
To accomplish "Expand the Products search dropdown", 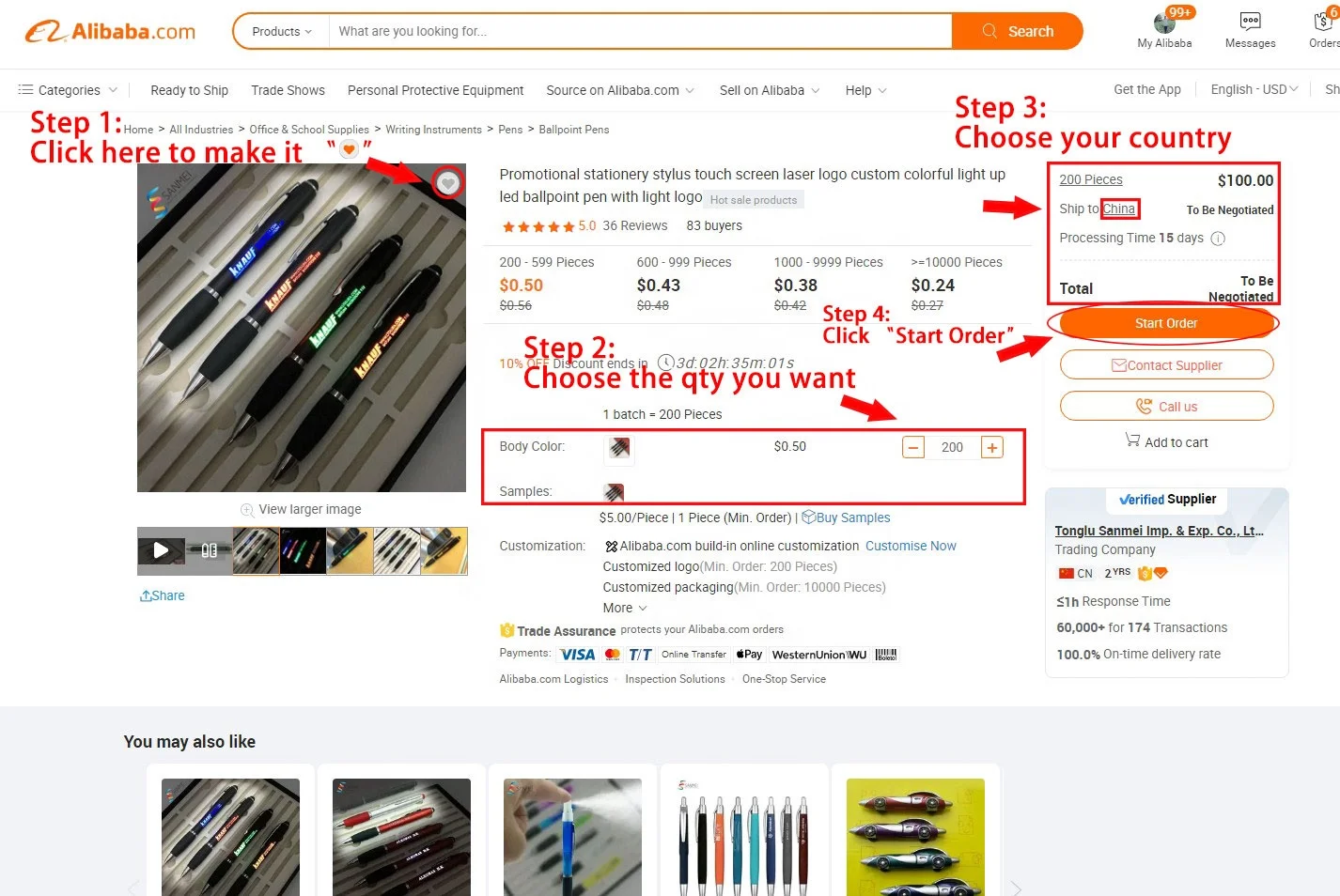I will [x=281, y=31].
